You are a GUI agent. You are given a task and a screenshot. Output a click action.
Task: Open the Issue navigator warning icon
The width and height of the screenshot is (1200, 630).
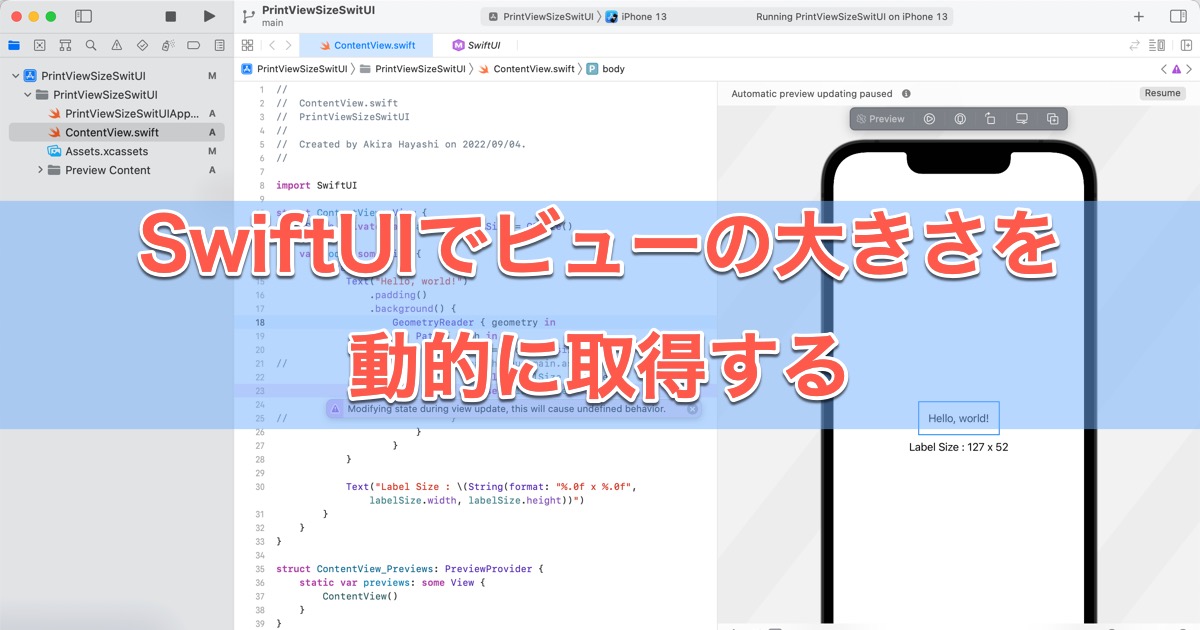[x=117, y=45]
